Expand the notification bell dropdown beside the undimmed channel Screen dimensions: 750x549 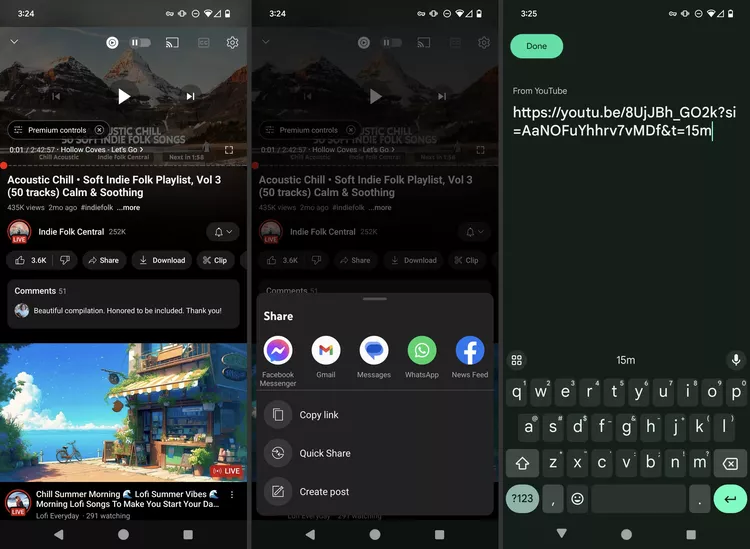click(x=223, y=232)
